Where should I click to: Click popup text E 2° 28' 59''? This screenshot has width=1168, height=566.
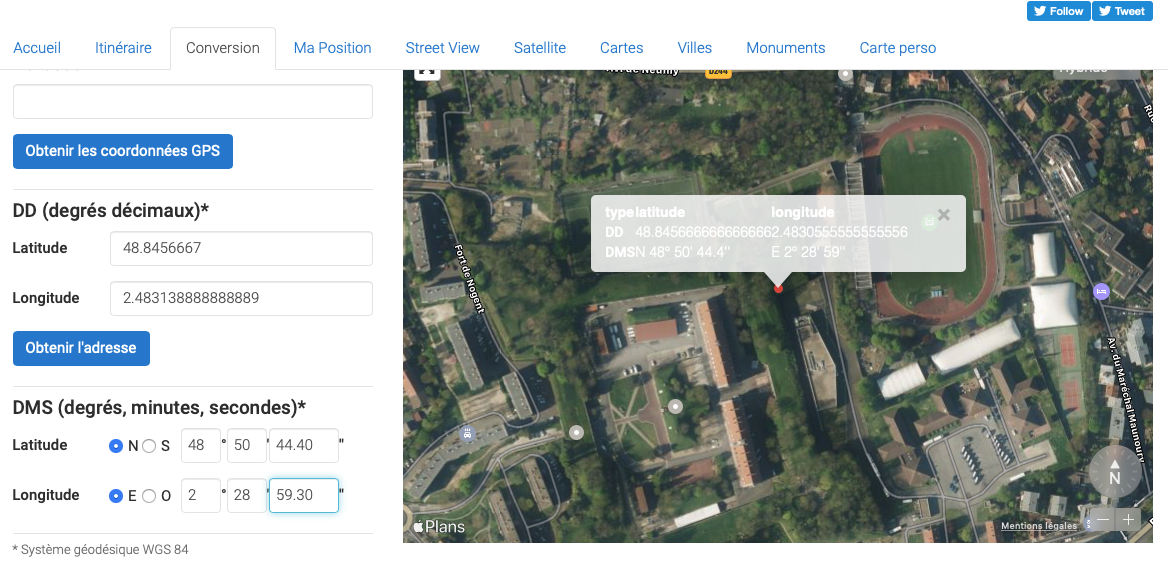coord(808,252)
